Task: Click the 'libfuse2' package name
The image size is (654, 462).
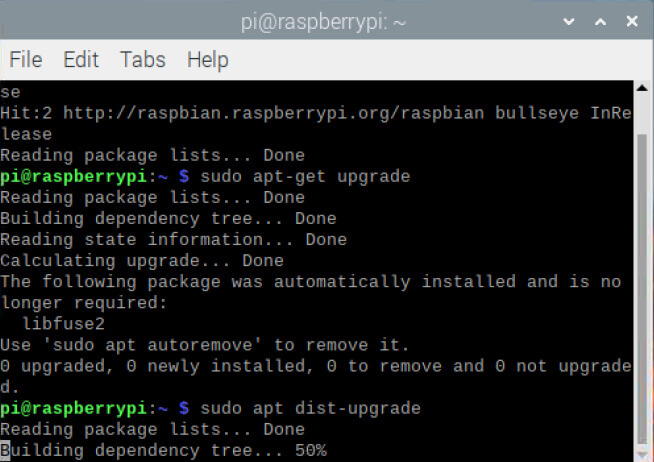Action: pos(66,324)
